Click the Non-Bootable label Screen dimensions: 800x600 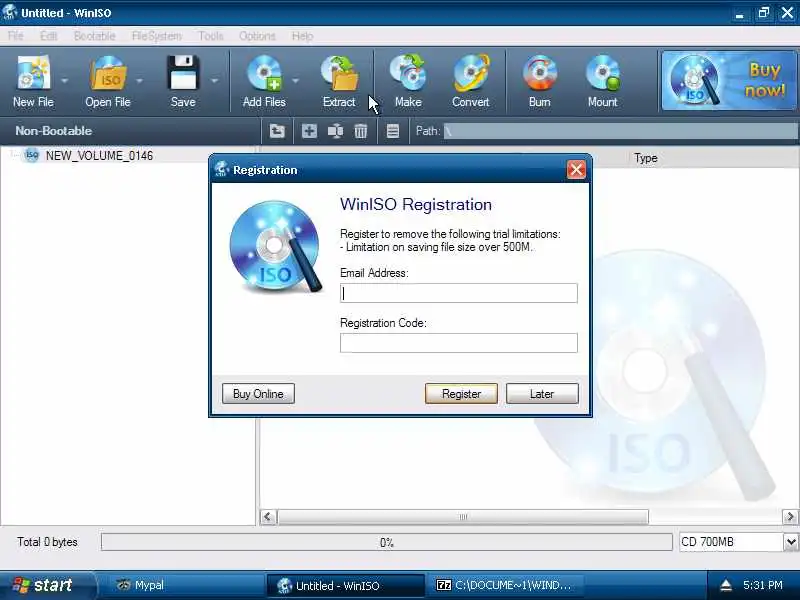(54, 131)
